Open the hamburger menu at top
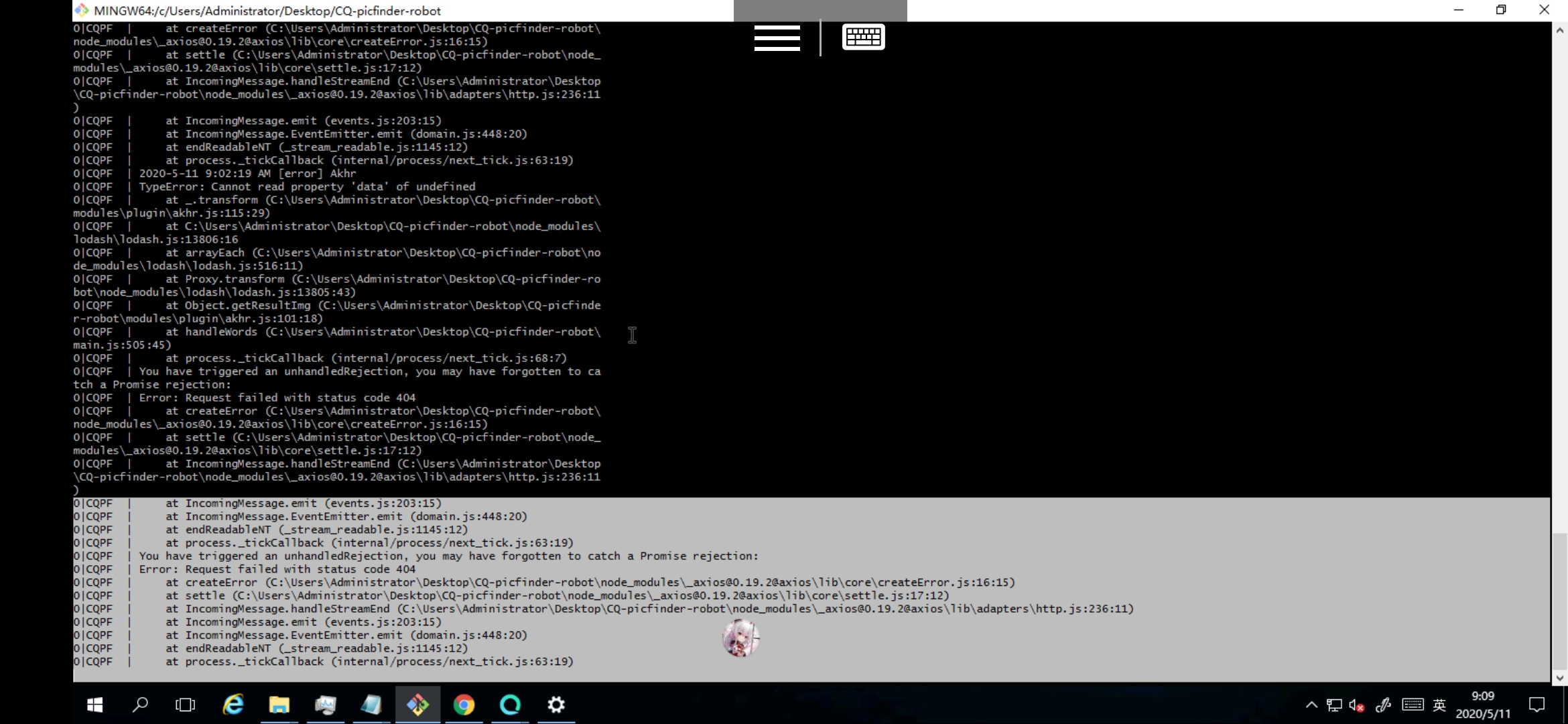 coord(777,38)
